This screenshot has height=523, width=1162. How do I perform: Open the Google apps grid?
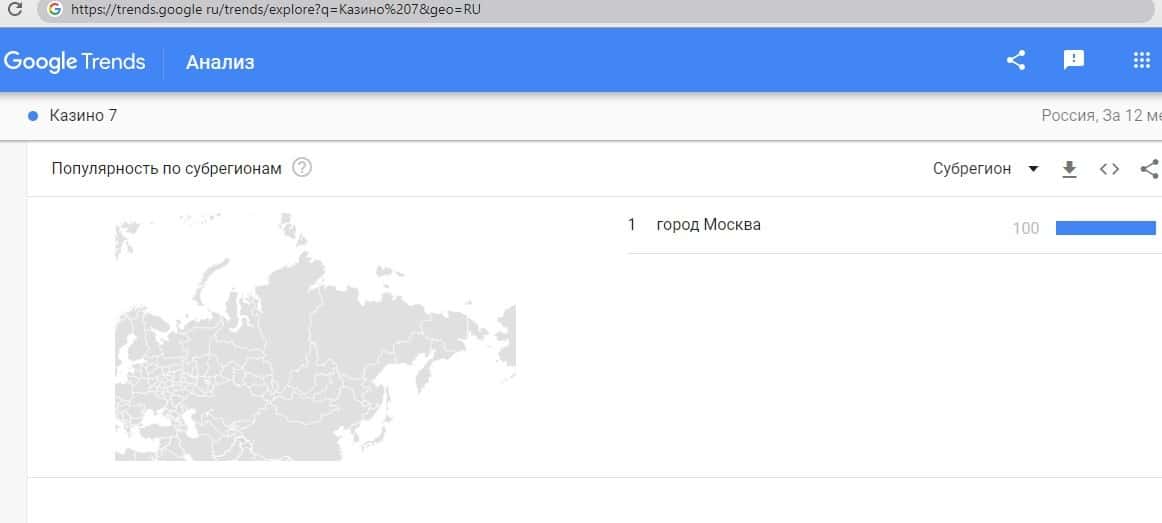pos(1142,61)
